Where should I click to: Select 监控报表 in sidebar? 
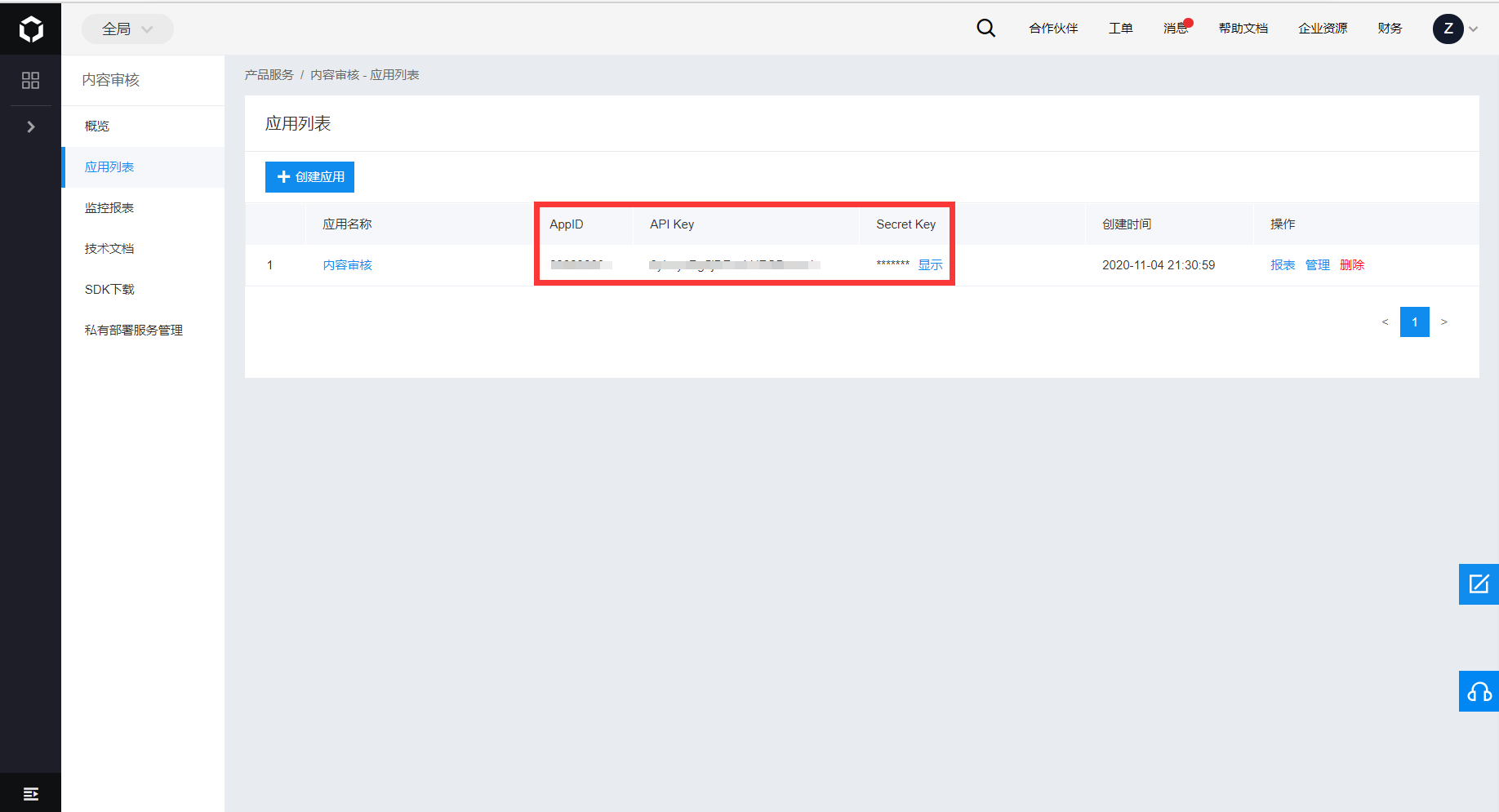tap(143, 208)
